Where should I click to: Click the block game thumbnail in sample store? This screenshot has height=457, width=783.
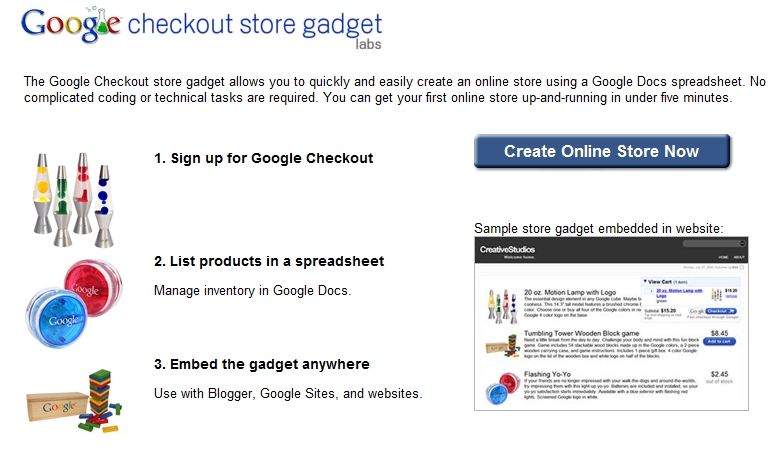point(503,346)
